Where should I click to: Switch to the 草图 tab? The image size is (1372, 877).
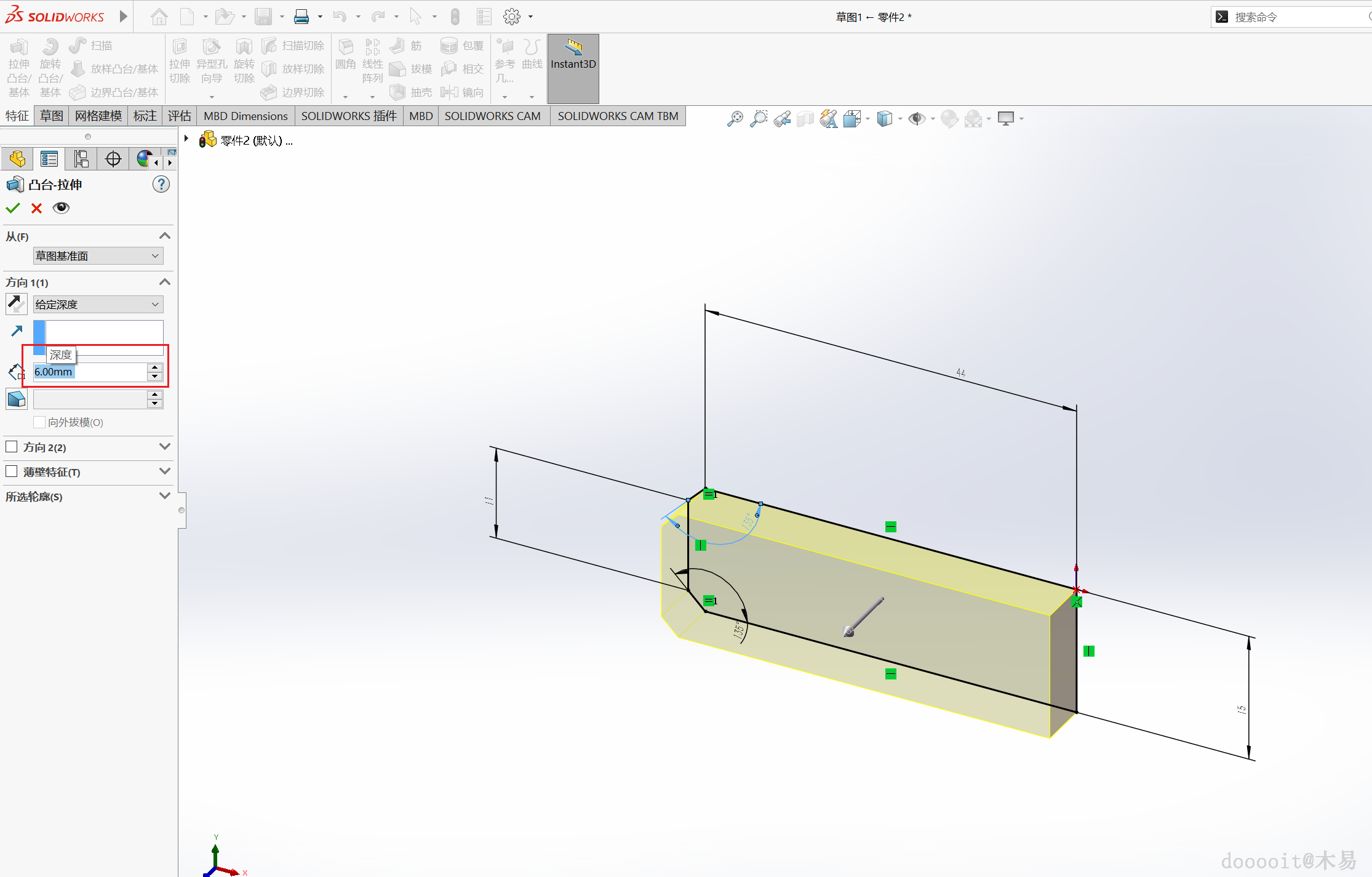click(52, 116)
